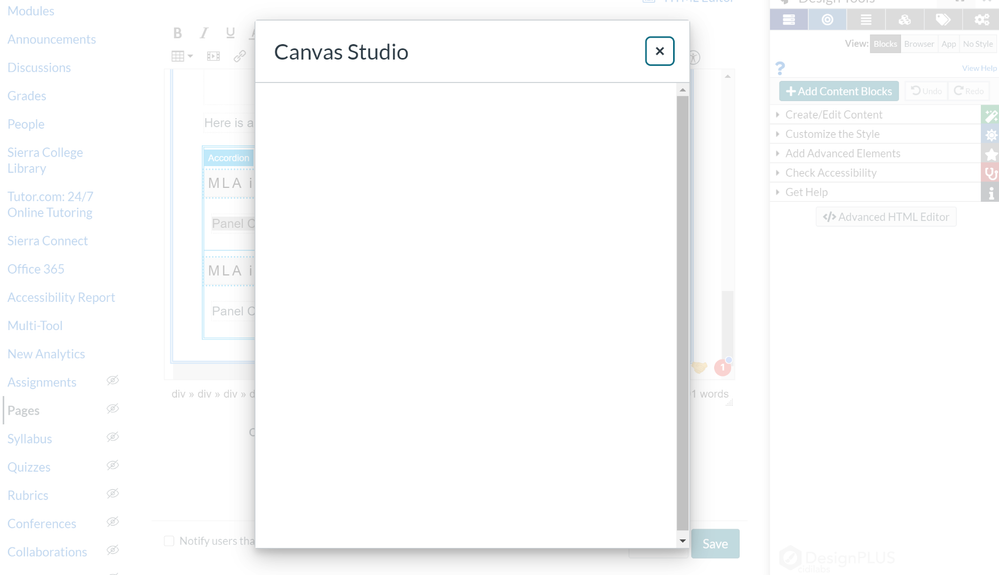Click the hidden-eye icon beside Assignments
Image resolution: width=999 pixels, height=575 pixels.
[x=113, y=381]
